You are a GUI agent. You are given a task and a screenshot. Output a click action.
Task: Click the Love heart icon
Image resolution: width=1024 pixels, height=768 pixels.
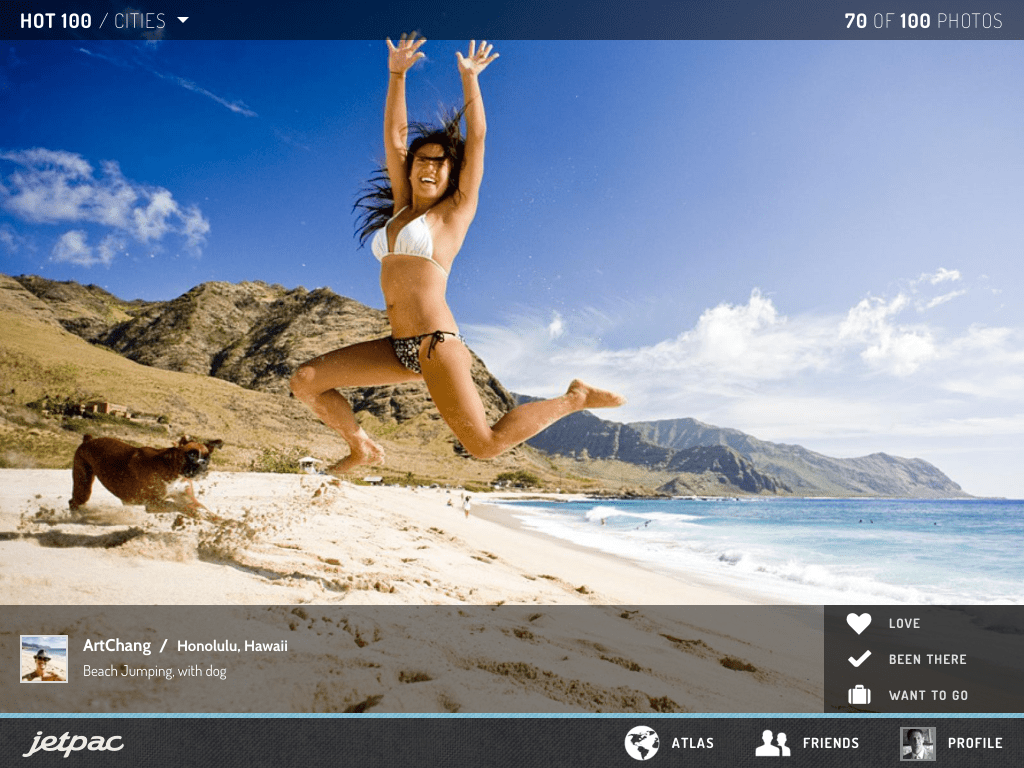[x=859, y=624]
